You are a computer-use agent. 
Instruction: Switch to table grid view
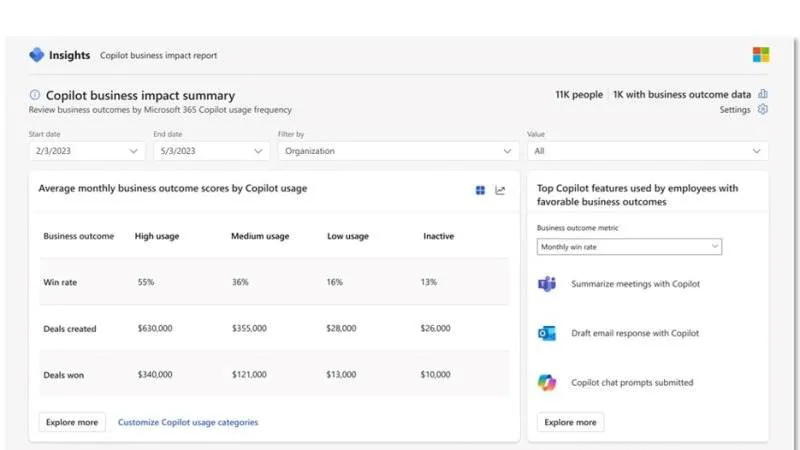pos(480,190)
